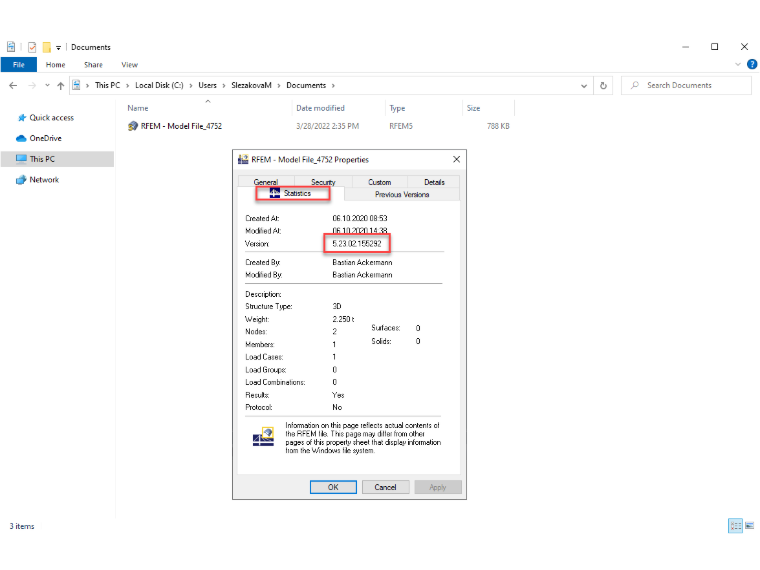This screenshot has height=570, width=760.
Task: Click the RFEM5 type cell
Action: [x=401, y=126]
